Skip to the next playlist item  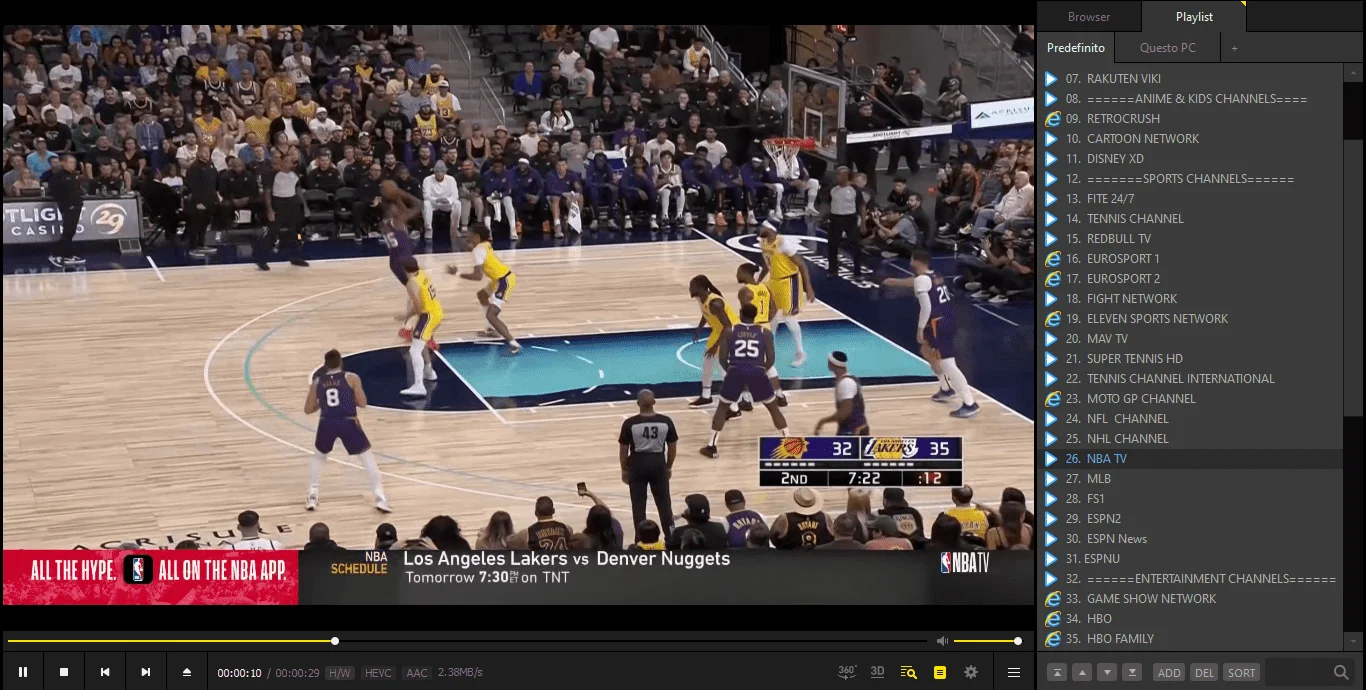[x=146, y=672]
